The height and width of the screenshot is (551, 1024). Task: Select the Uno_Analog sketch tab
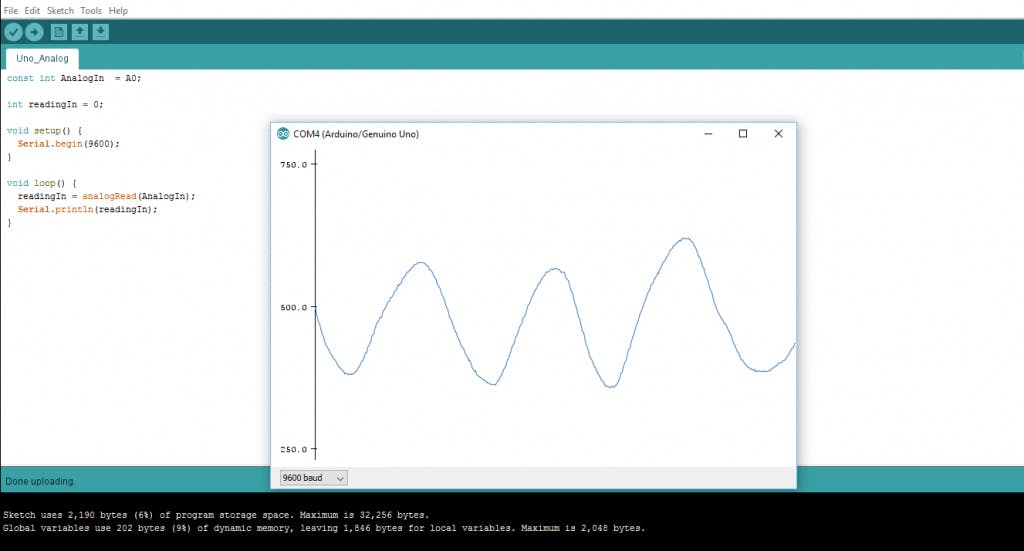pyautogui.click(x=43, y=59)
